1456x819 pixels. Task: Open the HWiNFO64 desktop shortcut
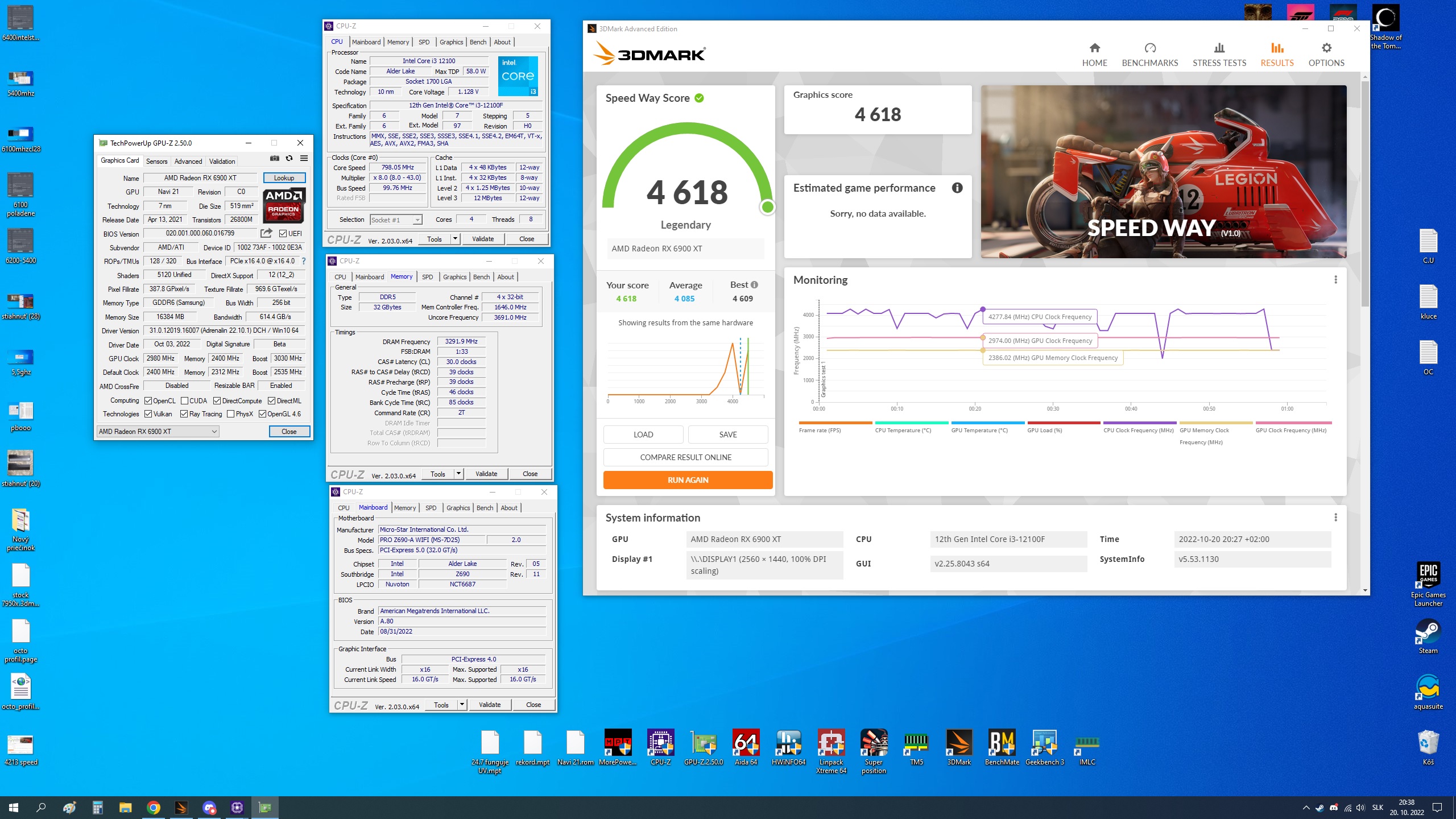(788, 748)
